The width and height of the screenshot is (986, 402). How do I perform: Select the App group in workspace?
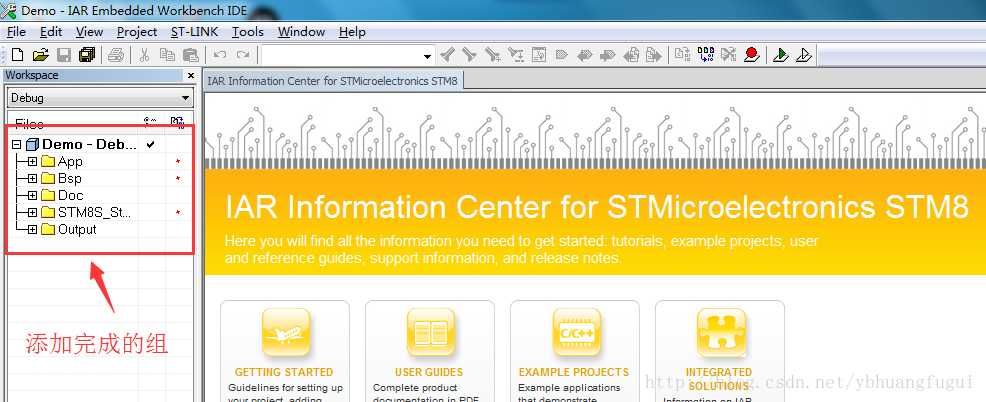point(70,162)
